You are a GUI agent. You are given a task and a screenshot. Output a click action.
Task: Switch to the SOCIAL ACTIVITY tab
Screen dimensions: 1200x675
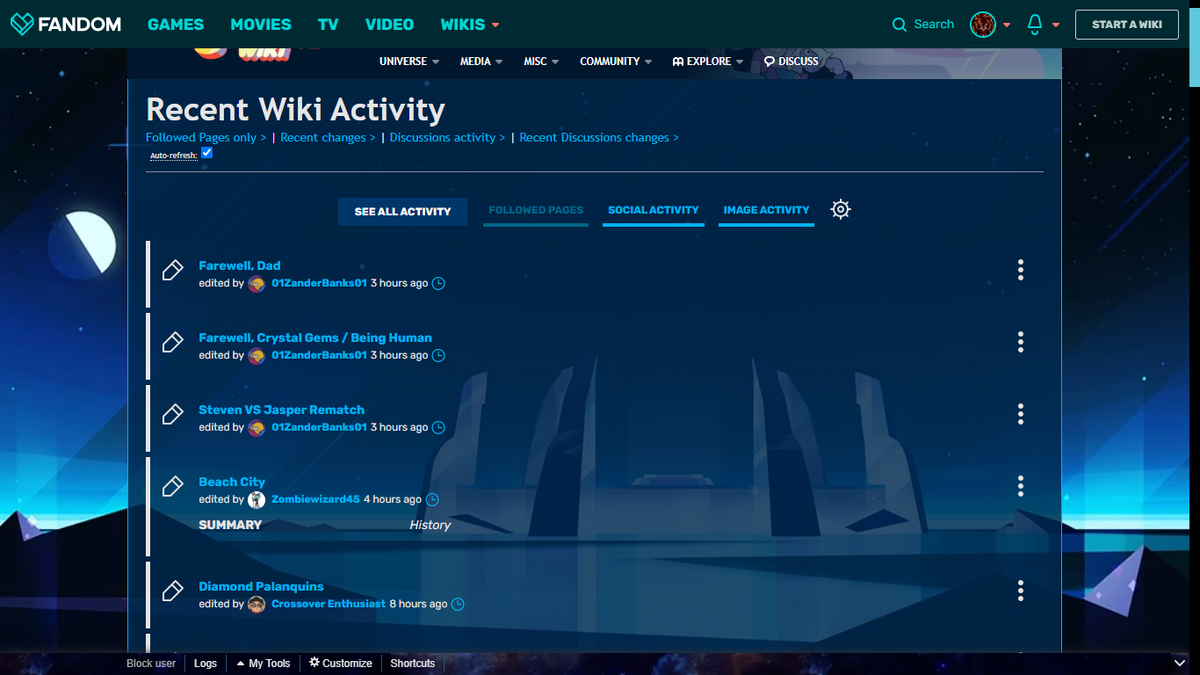[x=653, y=210]
